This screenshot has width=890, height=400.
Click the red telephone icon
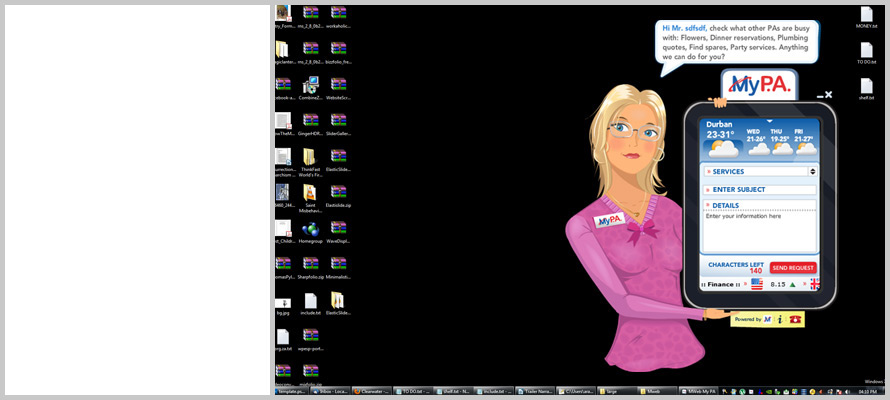tap(795, 319)
